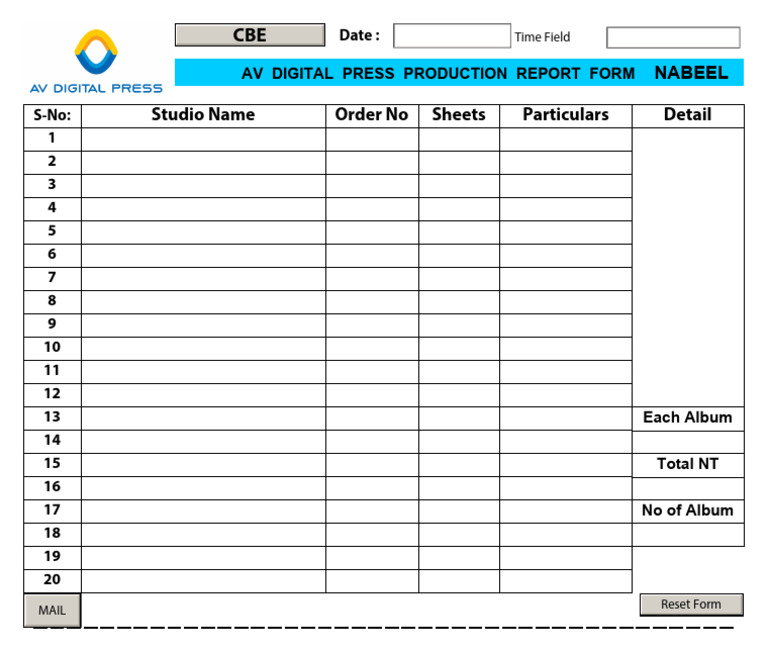Click the Time Field label

542,37
